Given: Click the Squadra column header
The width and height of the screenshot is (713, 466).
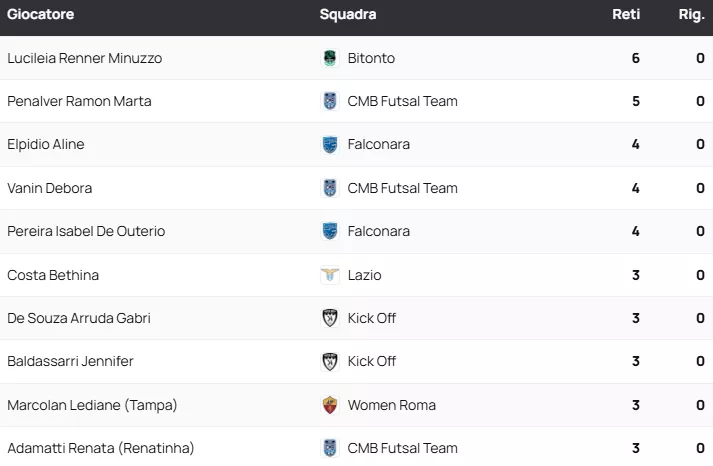Looking at the screenshot, I should (348, 15).
